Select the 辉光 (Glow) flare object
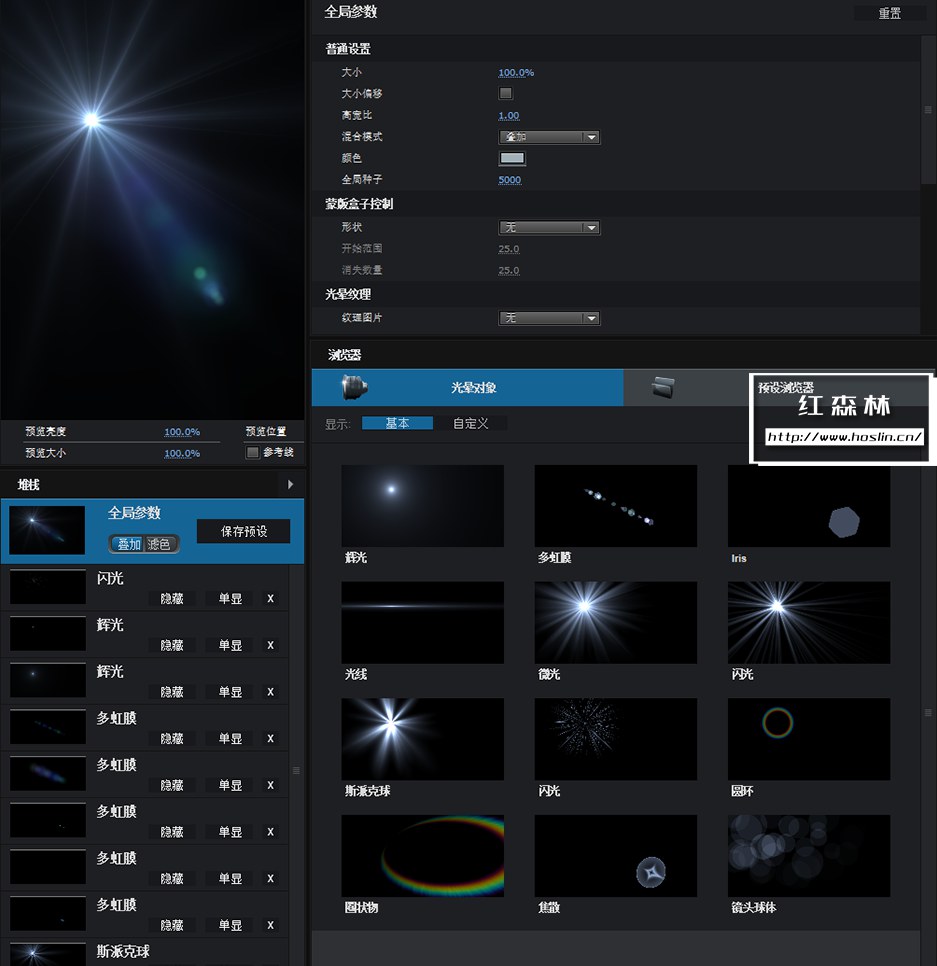 tap(422, 505)
